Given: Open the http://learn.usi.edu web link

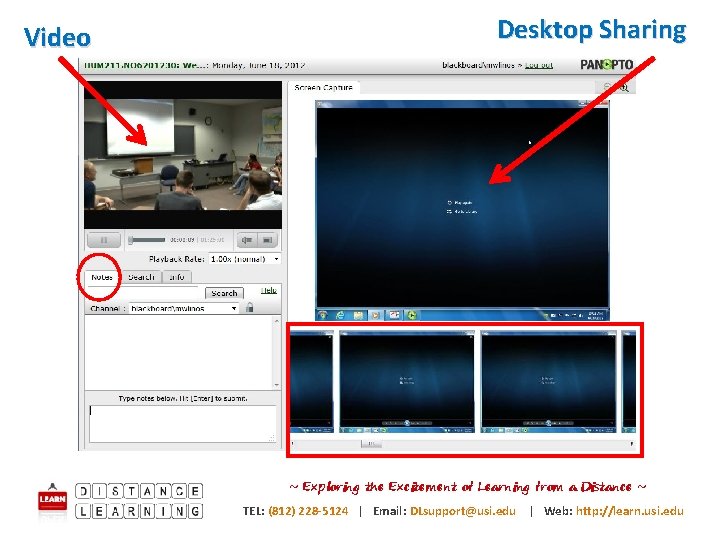Looking at the screenshot, I should pyautogui.click(x=630, y=511).
